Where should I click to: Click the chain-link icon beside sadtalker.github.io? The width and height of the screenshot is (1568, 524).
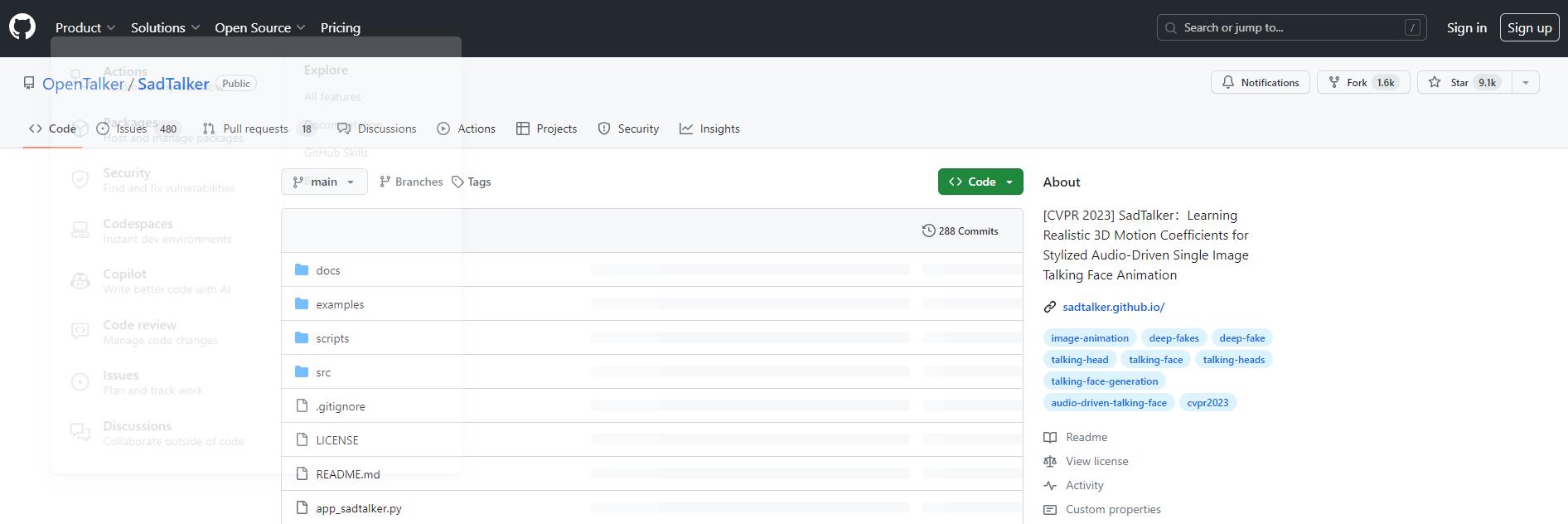click(x=1050, y=307)
